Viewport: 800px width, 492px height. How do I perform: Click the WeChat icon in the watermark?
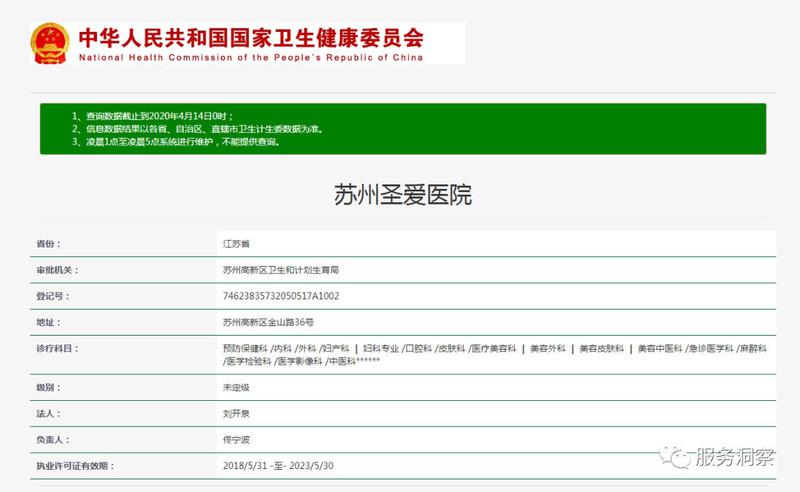(680, 457)
